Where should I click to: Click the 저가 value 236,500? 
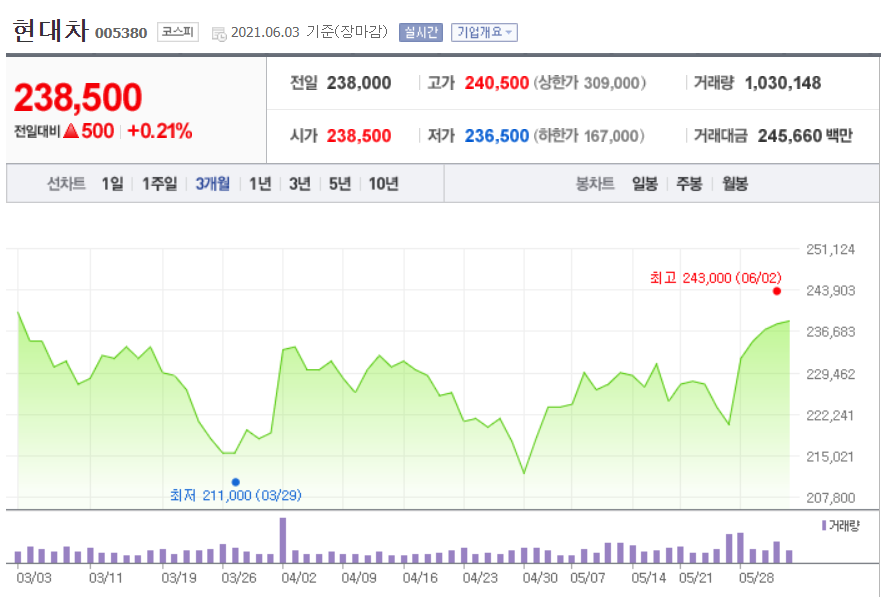pyautogui.click(x=497, y=135)
